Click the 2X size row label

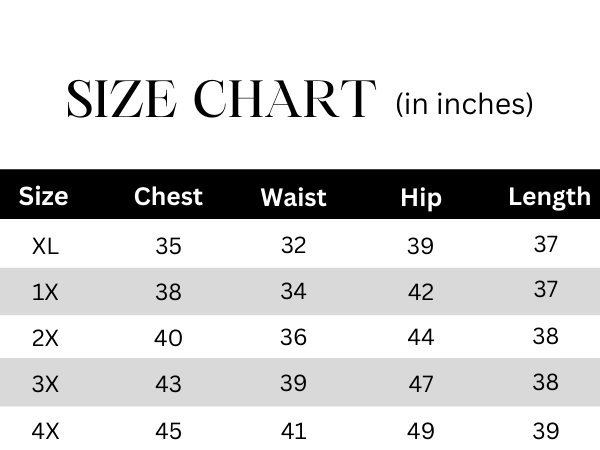coord(46,338)
